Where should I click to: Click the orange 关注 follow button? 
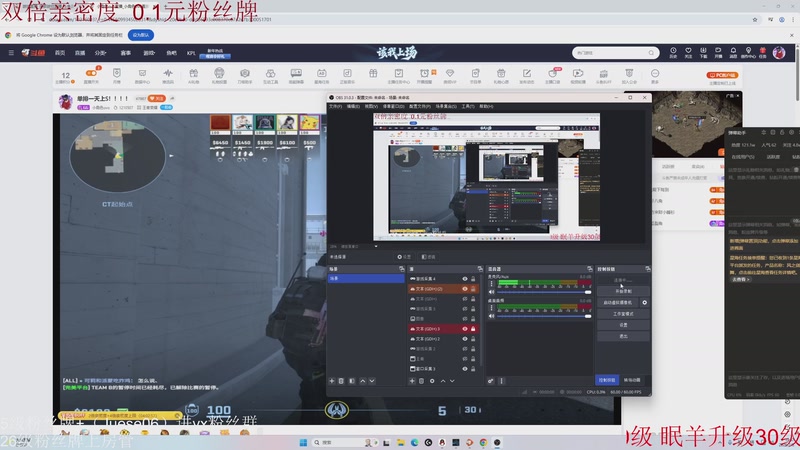[x=157, y=98]
